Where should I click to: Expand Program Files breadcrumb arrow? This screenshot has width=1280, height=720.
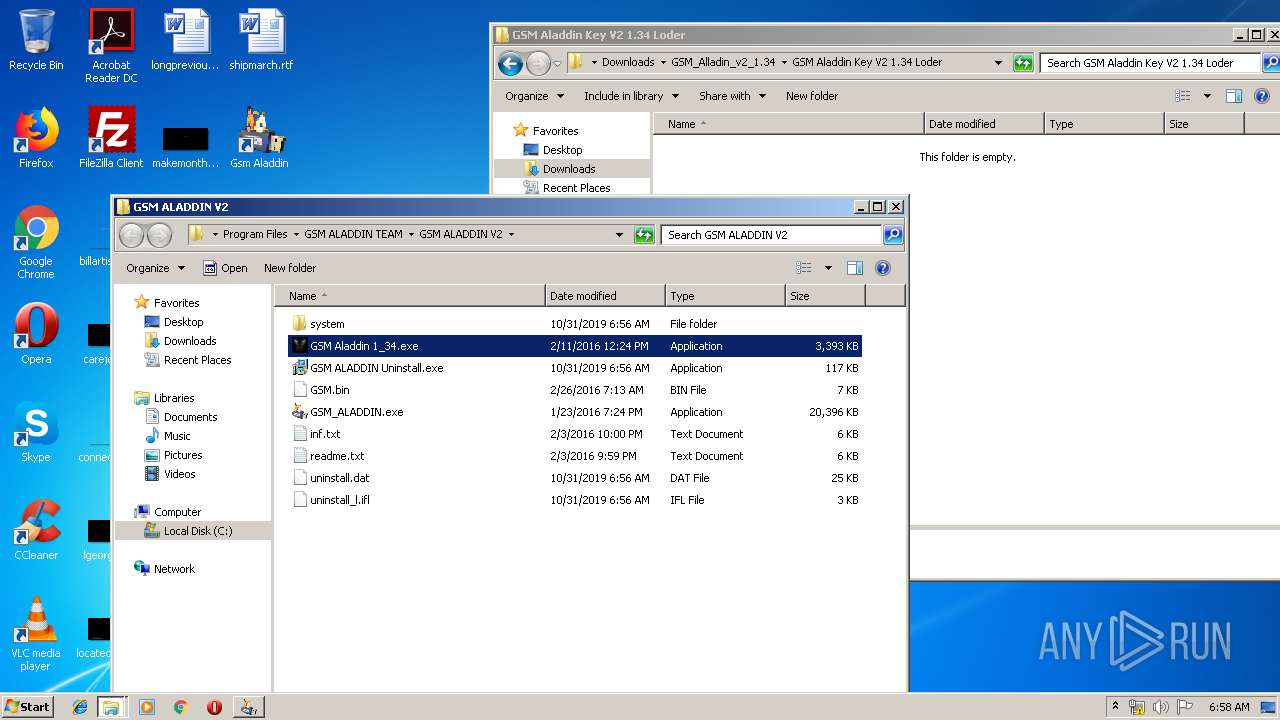pyautogui.click(x=296, y=235)
